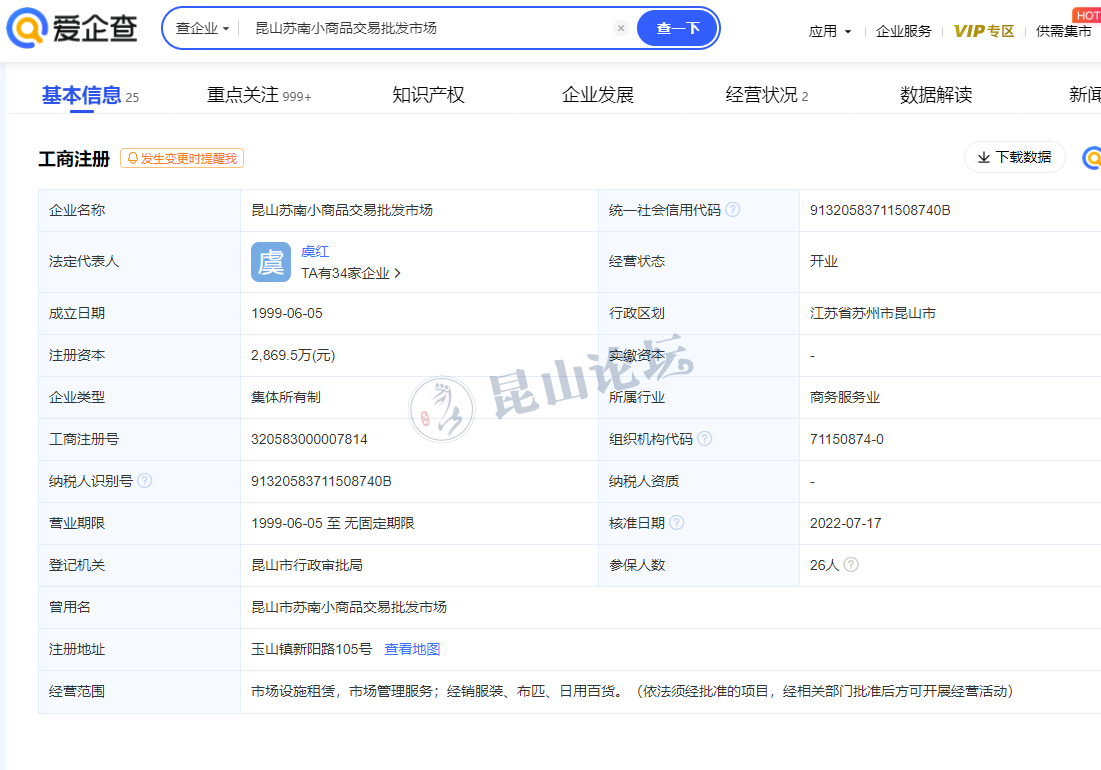Open the 查企业 search type dropdown
Viewport: 1101px width, 770px height.
pos(202,29)
